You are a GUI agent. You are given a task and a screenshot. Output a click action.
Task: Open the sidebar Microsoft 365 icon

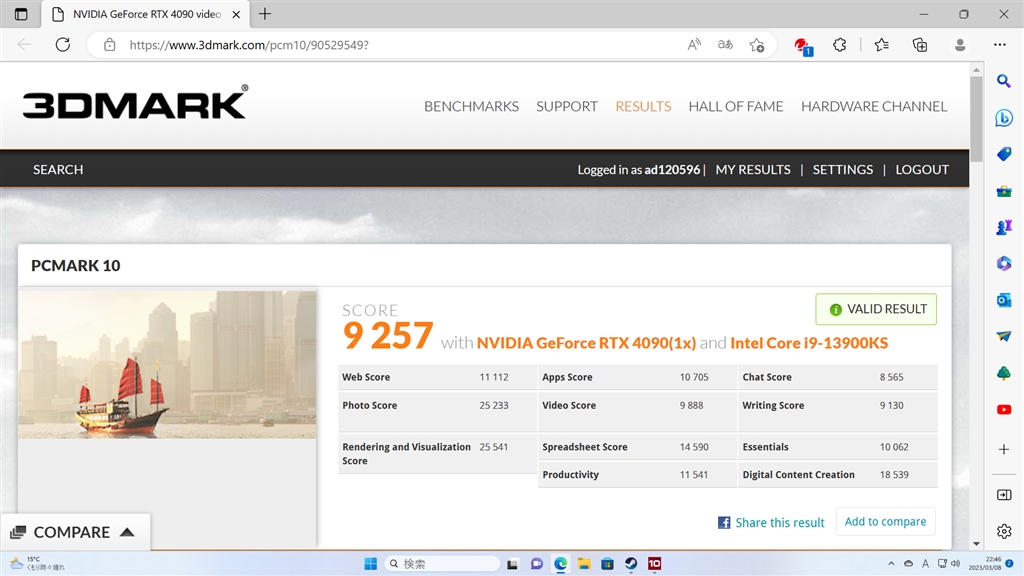[1004, 263]
